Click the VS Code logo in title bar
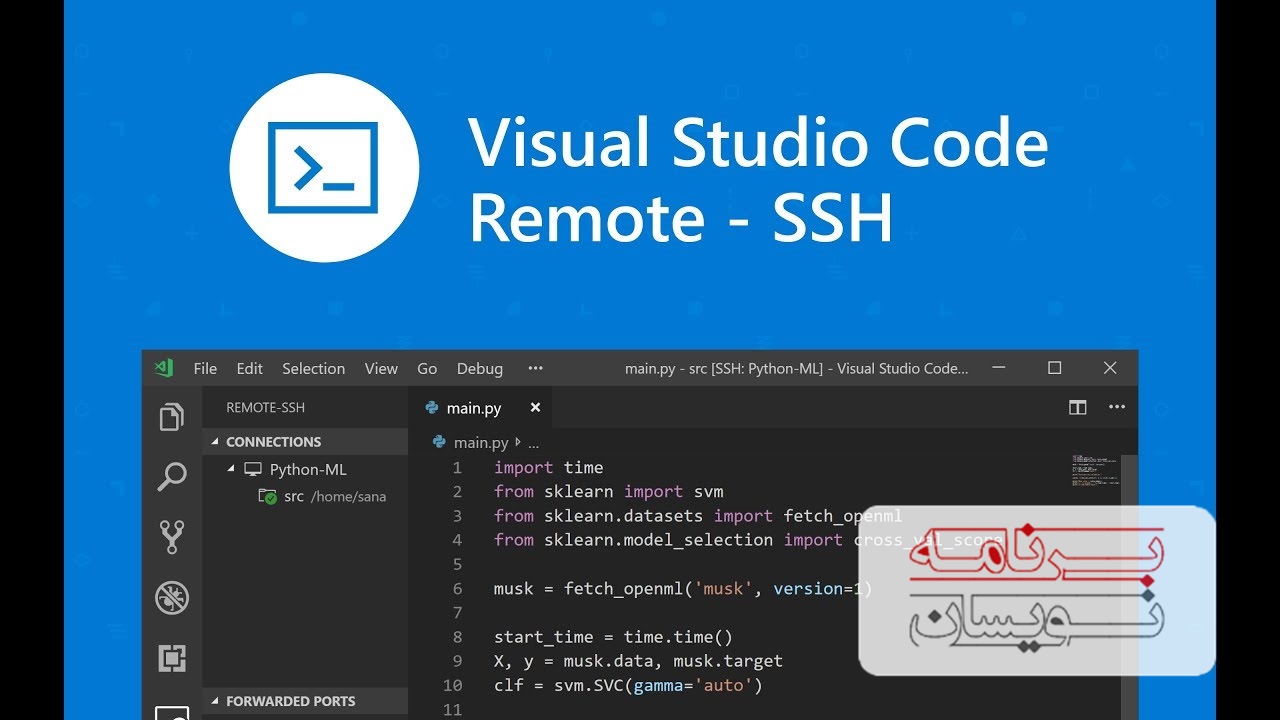 (x=164, y=368)
